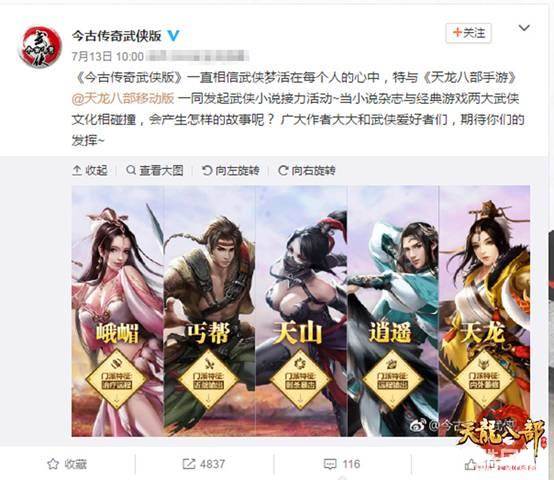Viewport: 554px width, 480px height.
Task: Click the blue verified V badge
Action: point(173,35)
